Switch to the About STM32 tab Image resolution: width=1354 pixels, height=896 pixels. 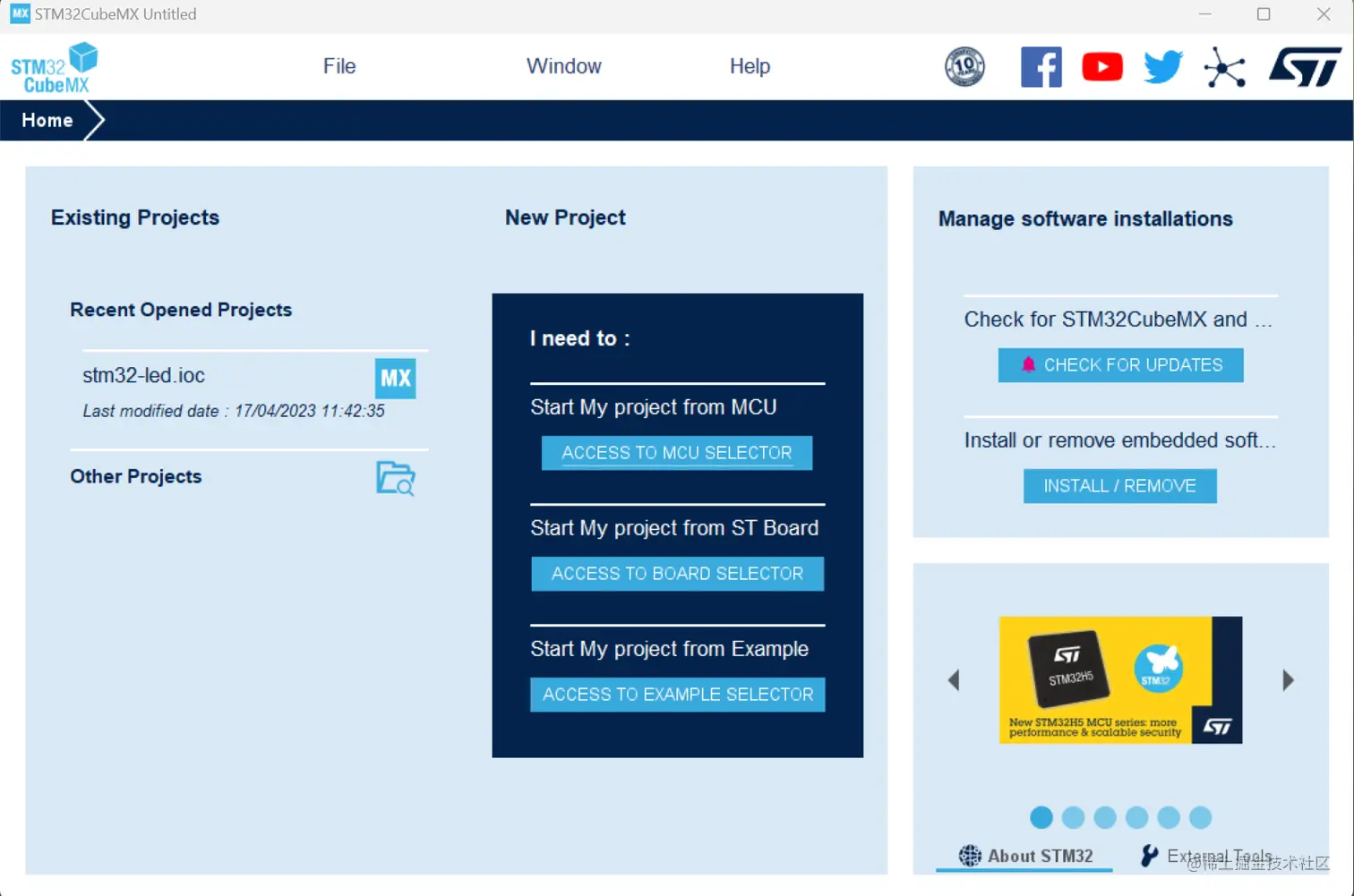pyautogui.click(x=1025, y=856)
